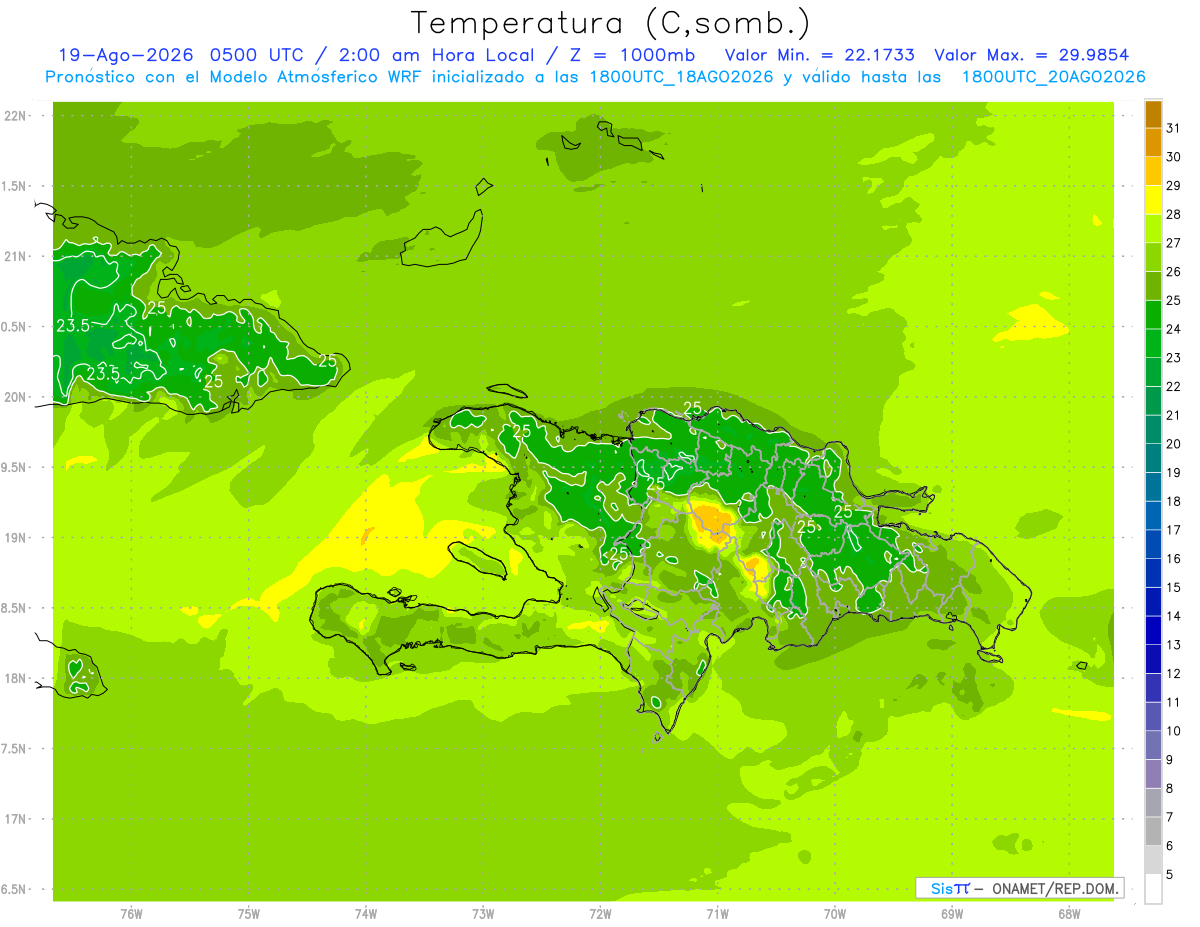Click the '1800UTC_20AGO2026' valid-until time
1200x927 pixels.
[1053, 77]
